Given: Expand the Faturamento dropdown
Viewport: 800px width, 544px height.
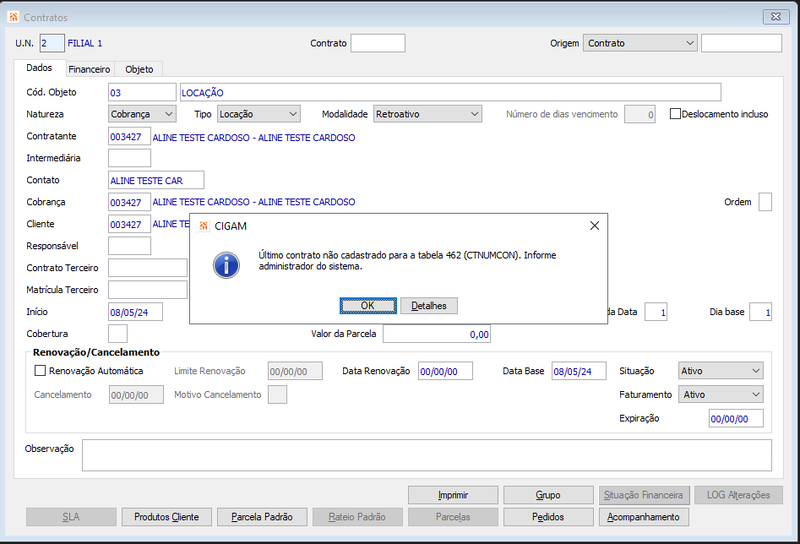Looking at the screenshot, I should pyautogui.click(x=720, y=394).
